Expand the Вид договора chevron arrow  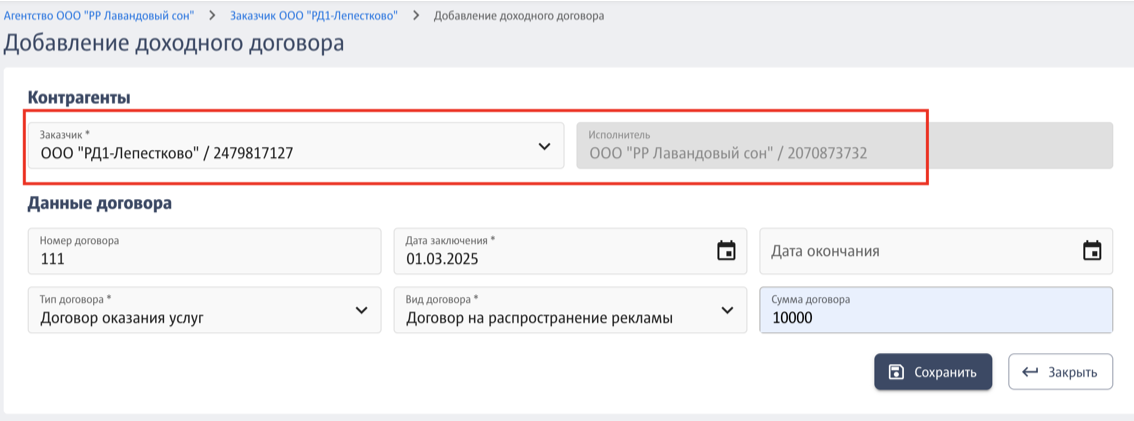pos(728,310)
